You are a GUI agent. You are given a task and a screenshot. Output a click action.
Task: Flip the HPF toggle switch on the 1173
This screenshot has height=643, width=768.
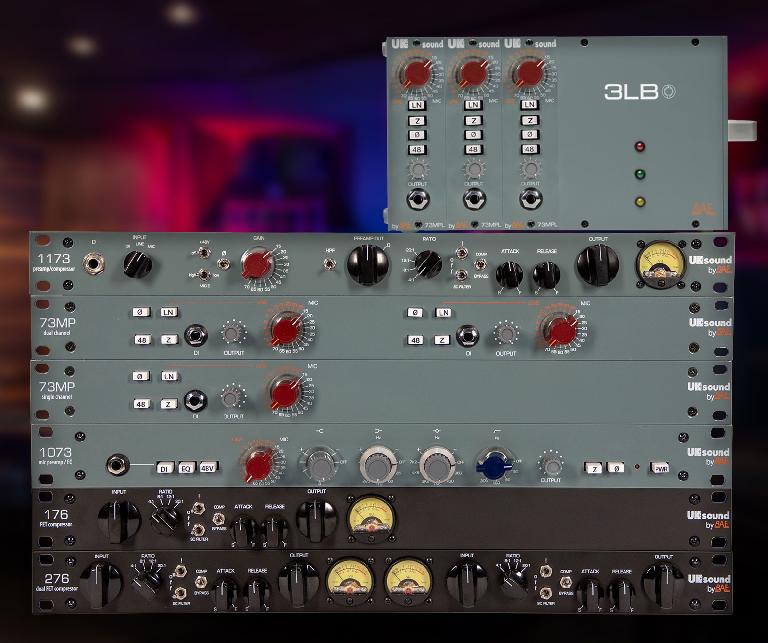pos(330,265)
